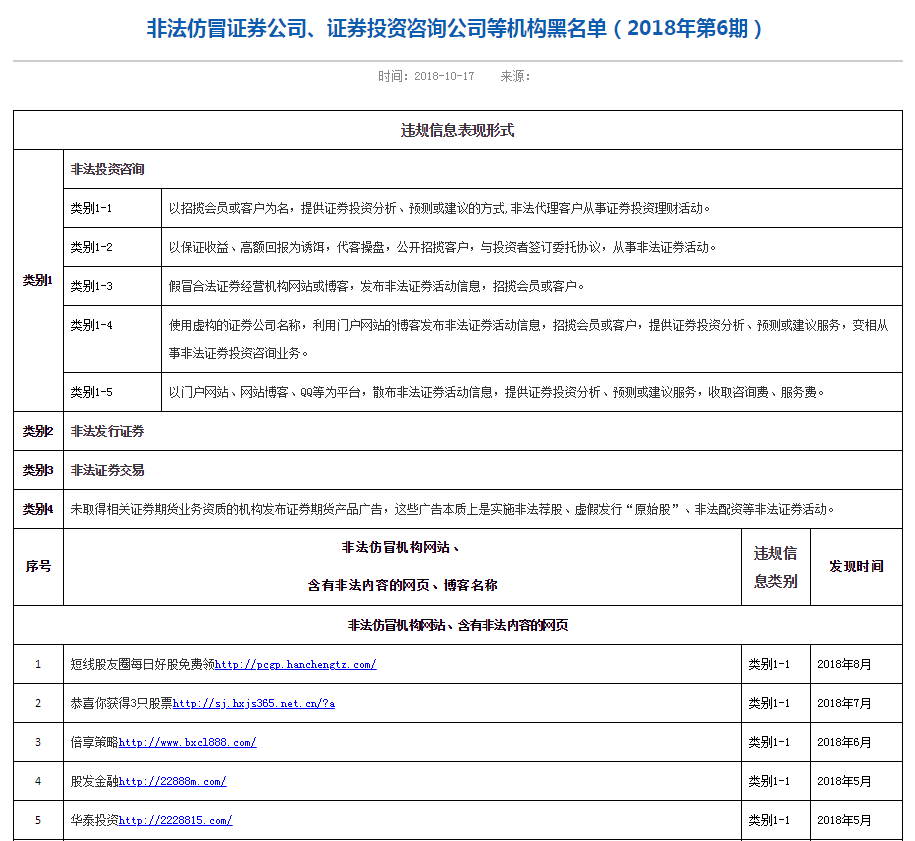Select the 2018年8月 date cell in row 1
This screenshot has width=915, height=841.
click(x=844, y=664)
